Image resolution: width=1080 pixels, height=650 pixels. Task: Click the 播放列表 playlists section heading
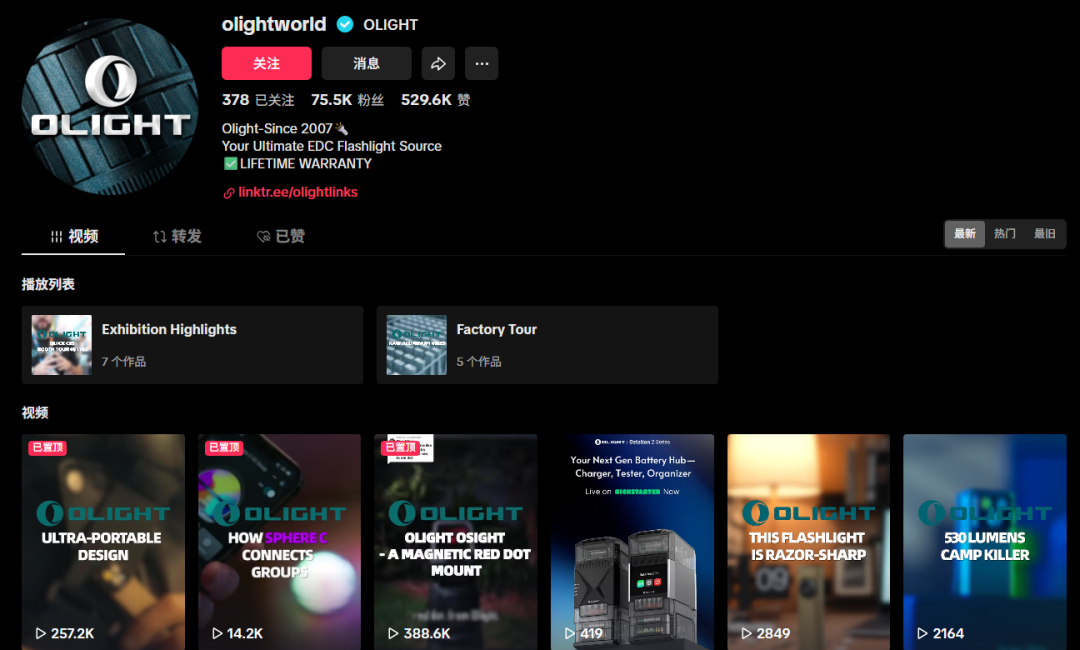tap(48, 284)
